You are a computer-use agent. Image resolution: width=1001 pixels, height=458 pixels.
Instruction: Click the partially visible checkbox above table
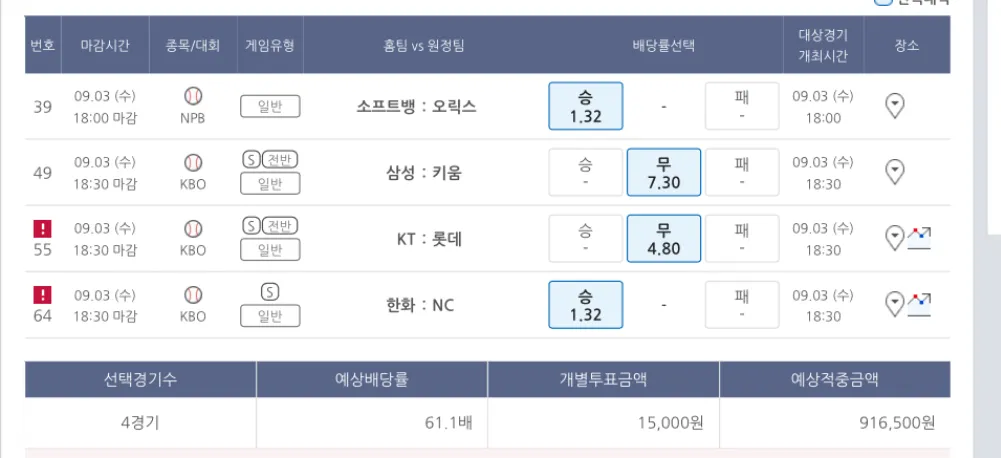click(883, 2)
